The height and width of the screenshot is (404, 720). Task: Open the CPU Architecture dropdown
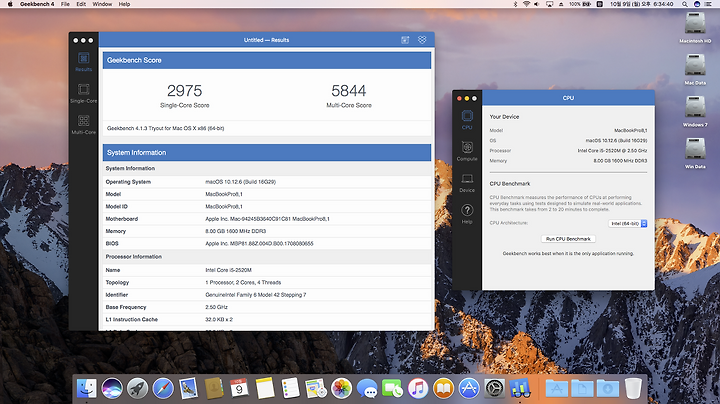[628, 224]
